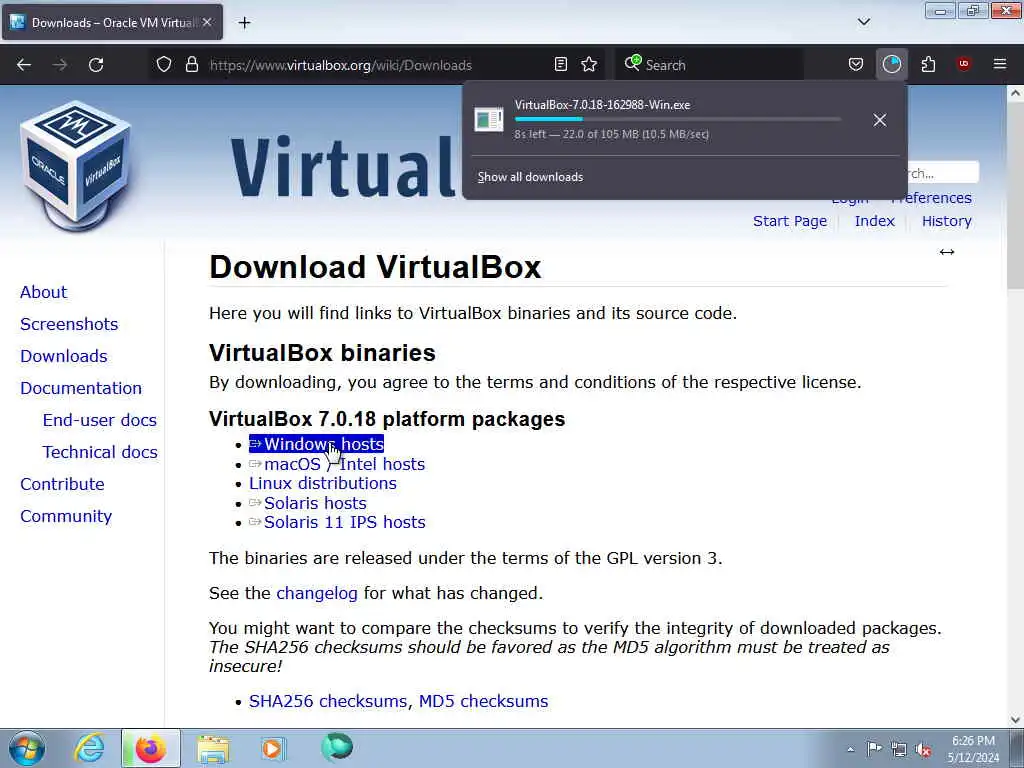This screenshot has width=1024, height=768.
Task: Click the downloads progress toolbar icon
Action: [891, 65]
